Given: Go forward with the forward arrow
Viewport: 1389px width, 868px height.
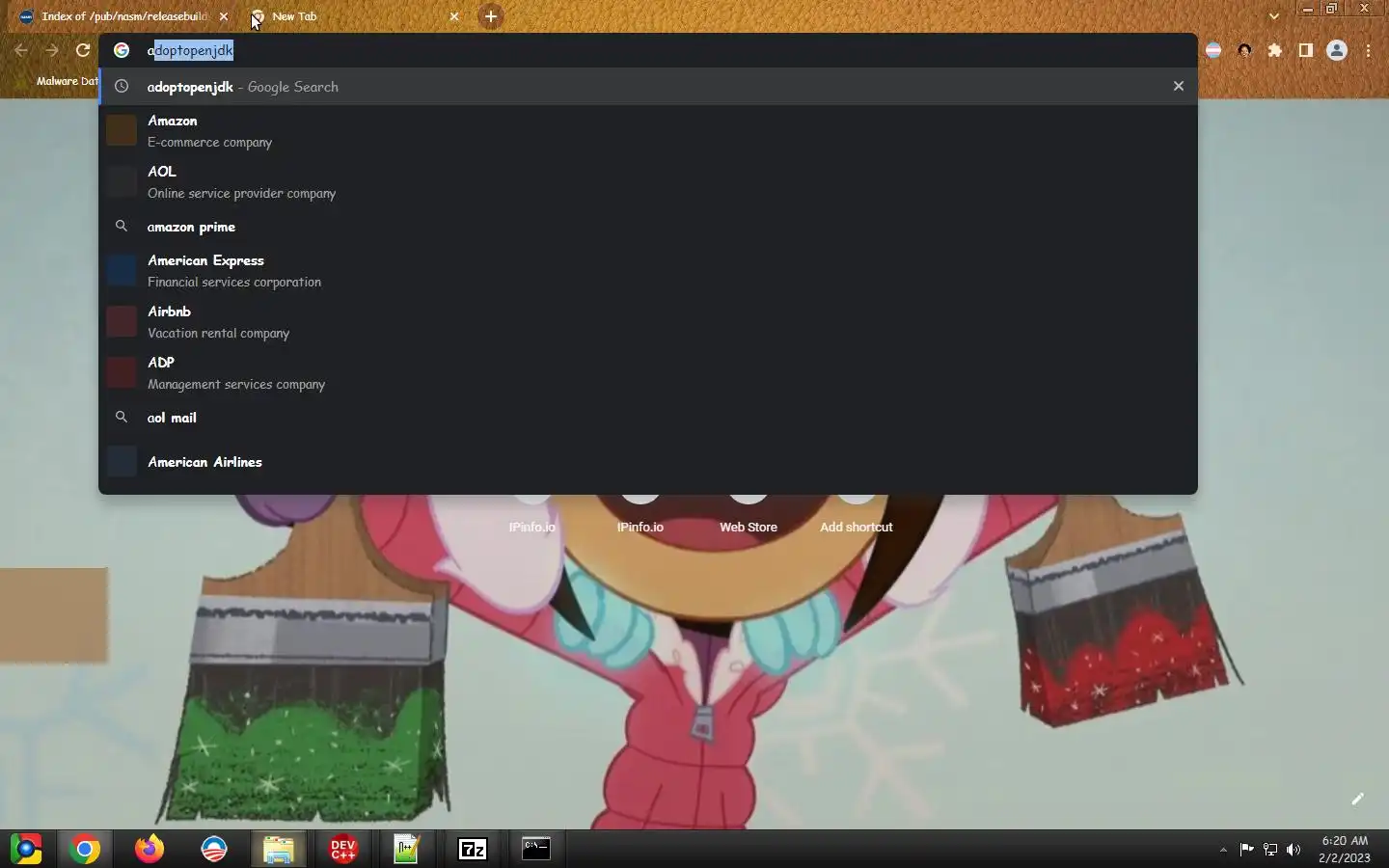Looking at the screenshot, I should tap(52, 50).
